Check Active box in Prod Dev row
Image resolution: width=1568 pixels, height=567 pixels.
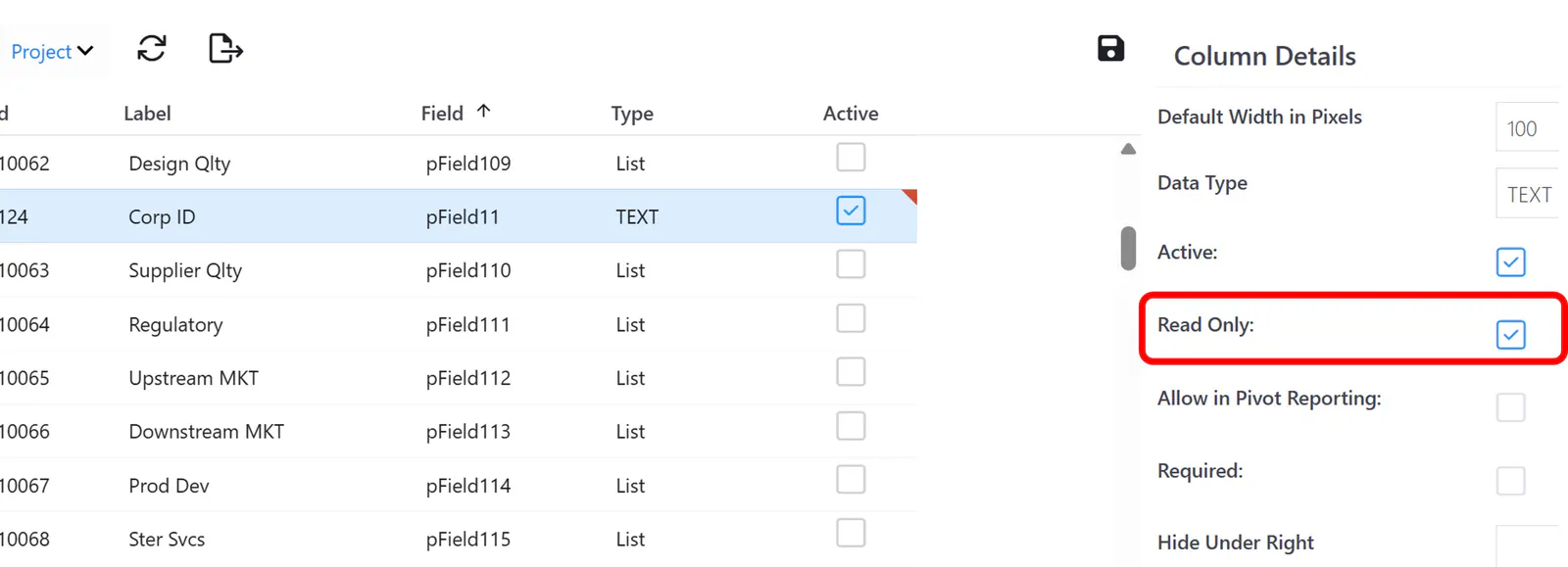click(851, 480)
